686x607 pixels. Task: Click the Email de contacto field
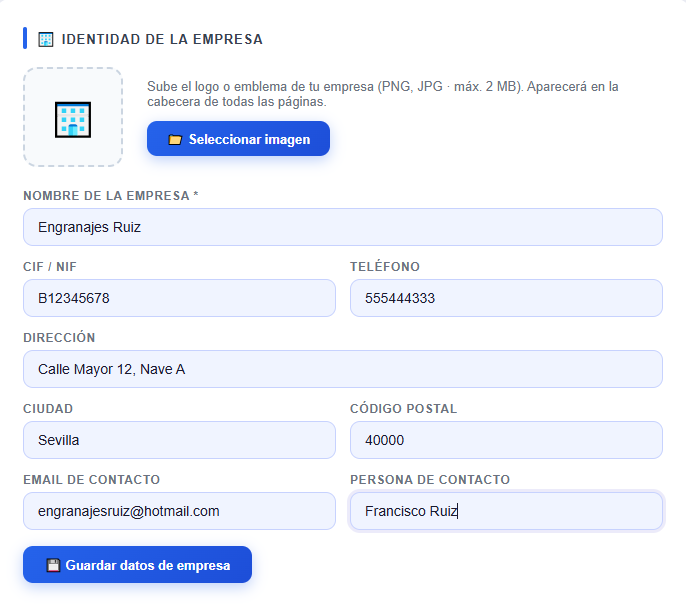coord(179,511)
